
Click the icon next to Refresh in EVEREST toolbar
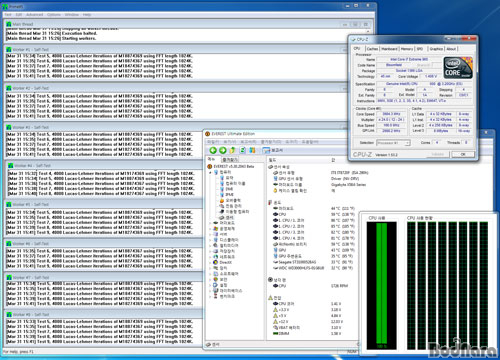(x=252, y=150)
